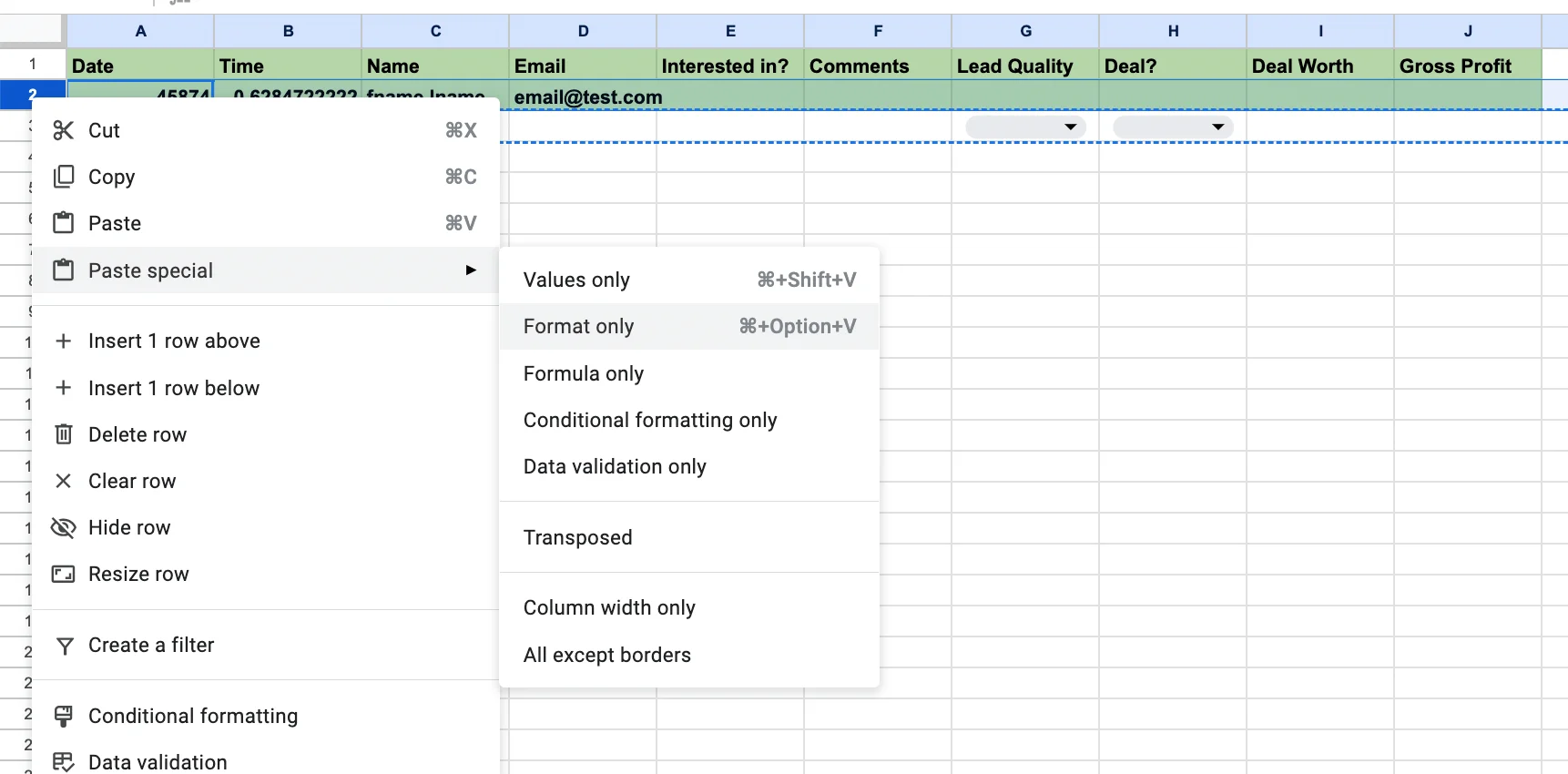Paste Format only from submenu

click(x=689, y=326)
